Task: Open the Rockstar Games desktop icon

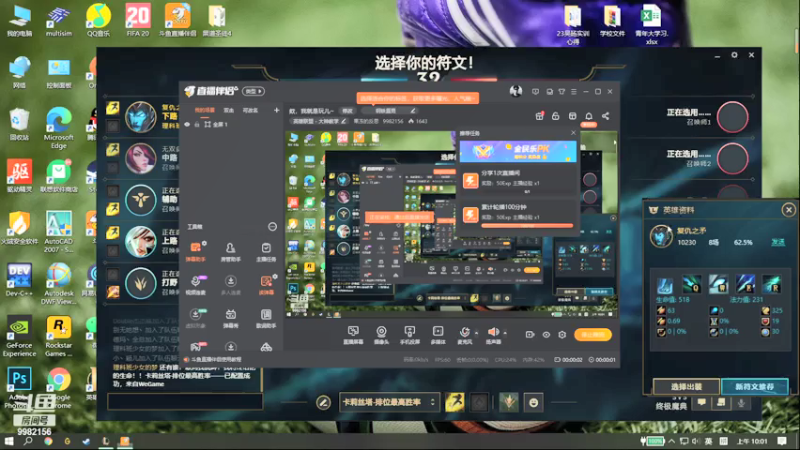Action: 59,336
